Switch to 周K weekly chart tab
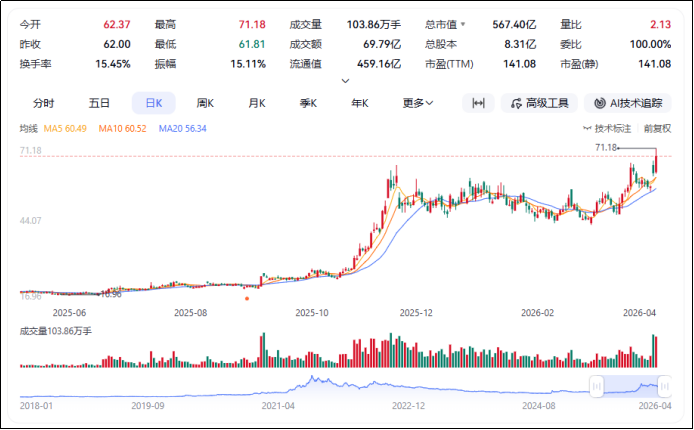This screenshot has height=430, width=694. coord(206,103)
